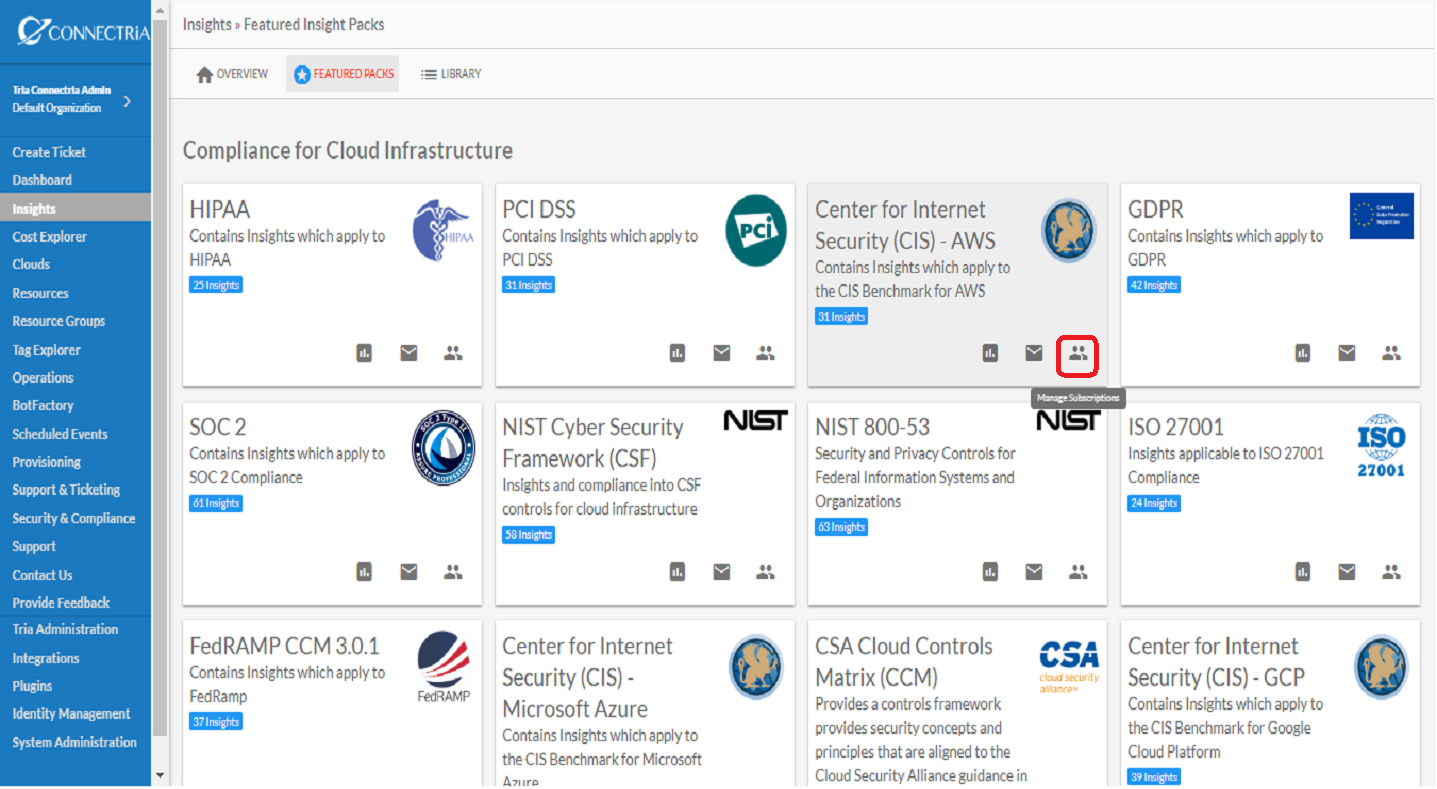Click the 42 Insights badge on GDPR
This screenshot has height=789, width=1437.
point(1155,285)
